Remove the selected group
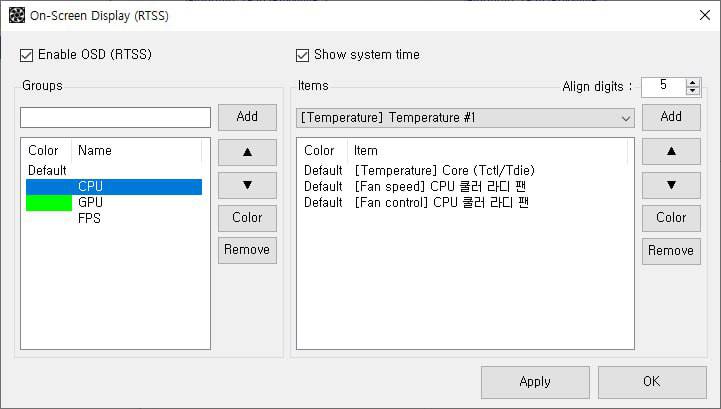This screenshot has width=721, height=409. (x=247, y=250)
